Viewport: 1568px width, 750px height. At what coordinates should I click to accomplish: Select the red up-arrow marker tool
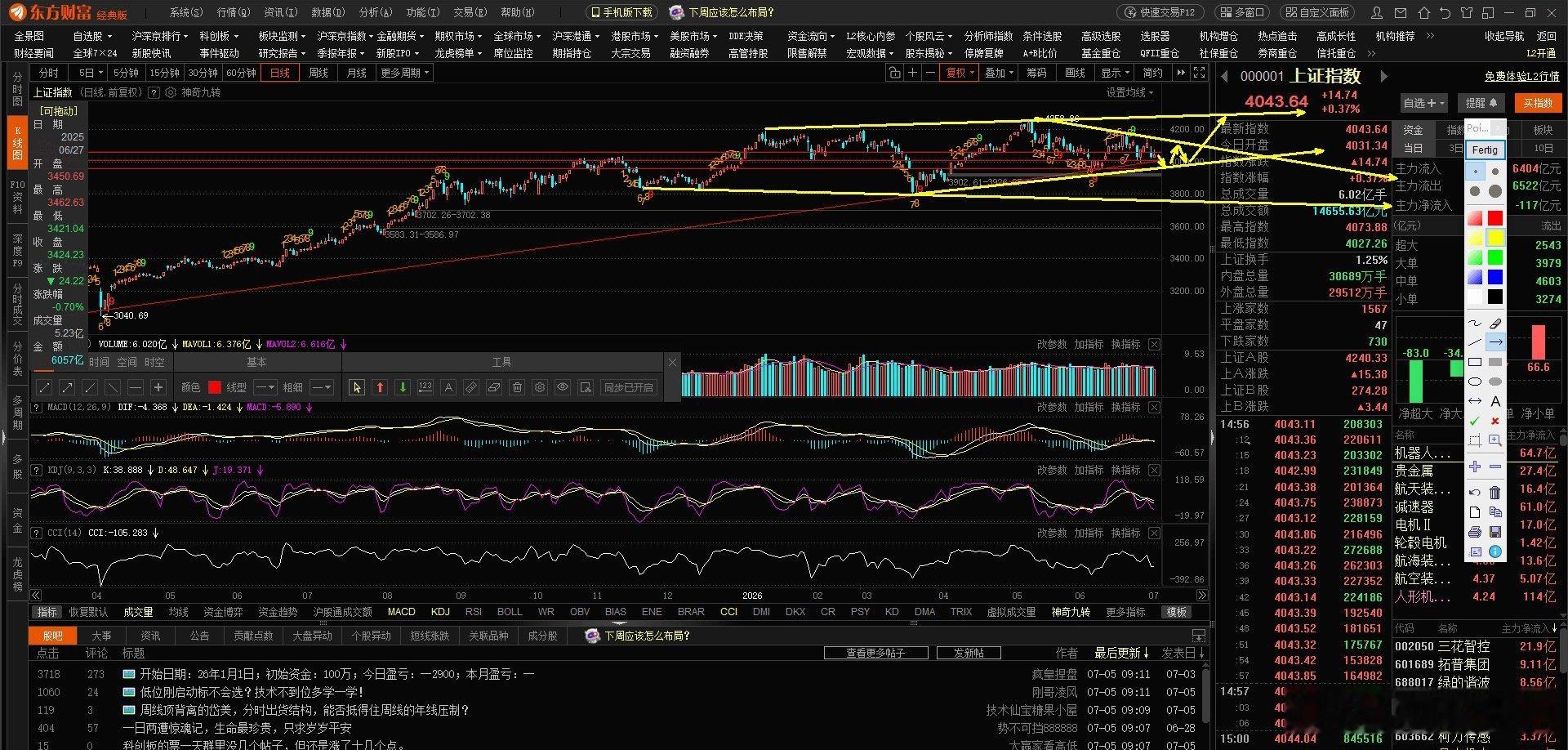pos(380,387)
